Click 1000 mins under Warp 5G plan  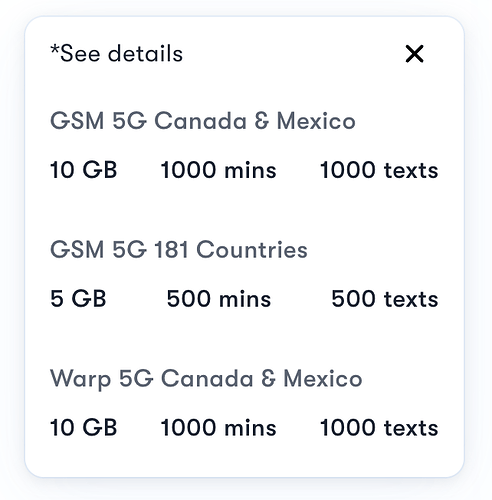(219, 428)
